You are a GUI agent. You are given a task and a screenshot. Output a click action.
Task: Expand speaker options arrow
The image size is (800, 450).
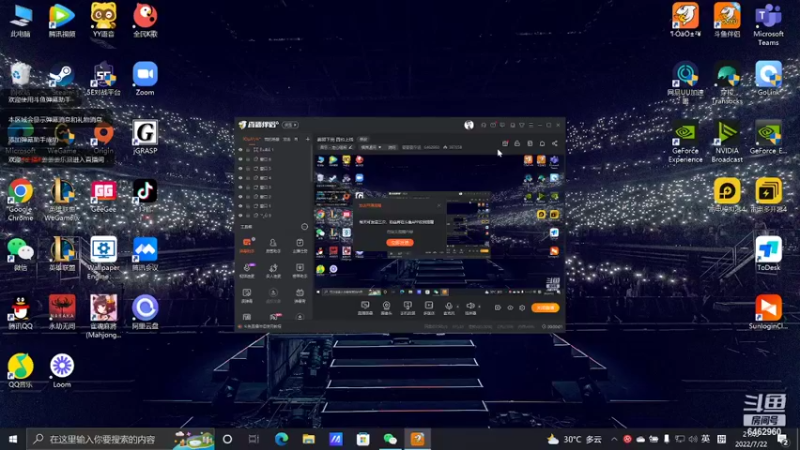[480, 307]
